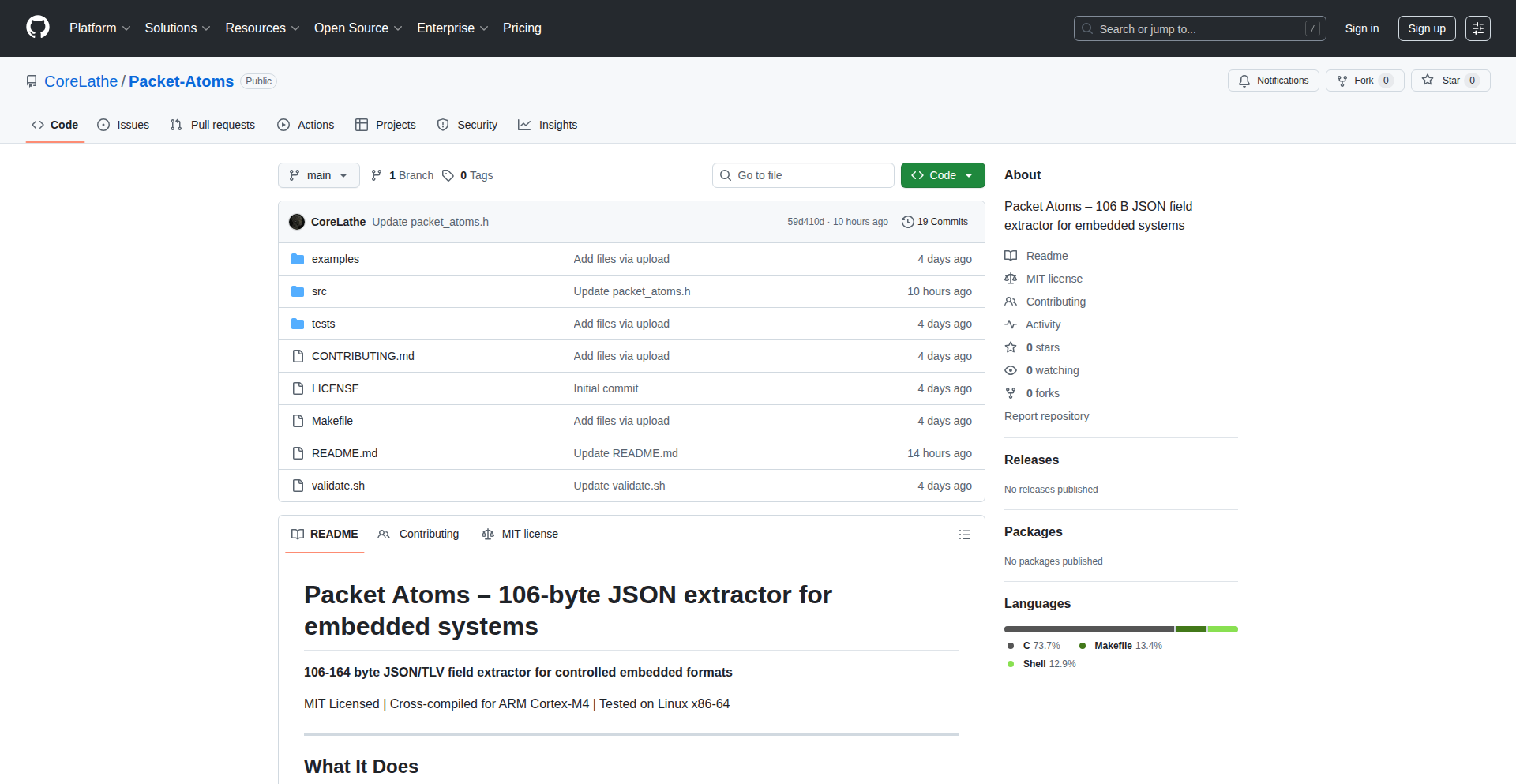Switch to the Issues tab
This screenshot has height=784, width=1516.
123,125
